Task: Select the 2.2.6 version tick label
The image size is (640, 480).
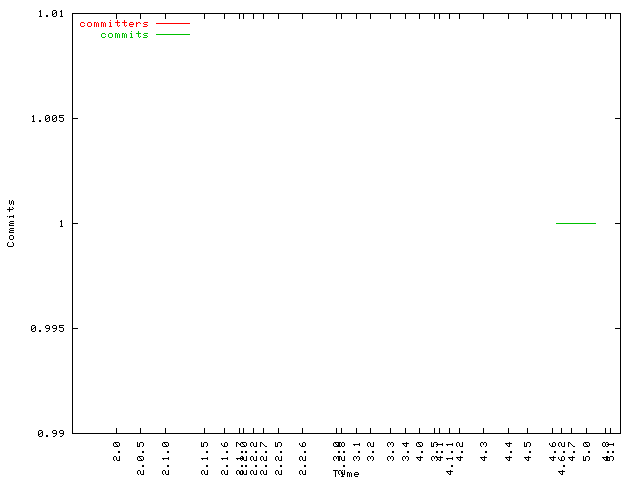Action: click(302, 455)
